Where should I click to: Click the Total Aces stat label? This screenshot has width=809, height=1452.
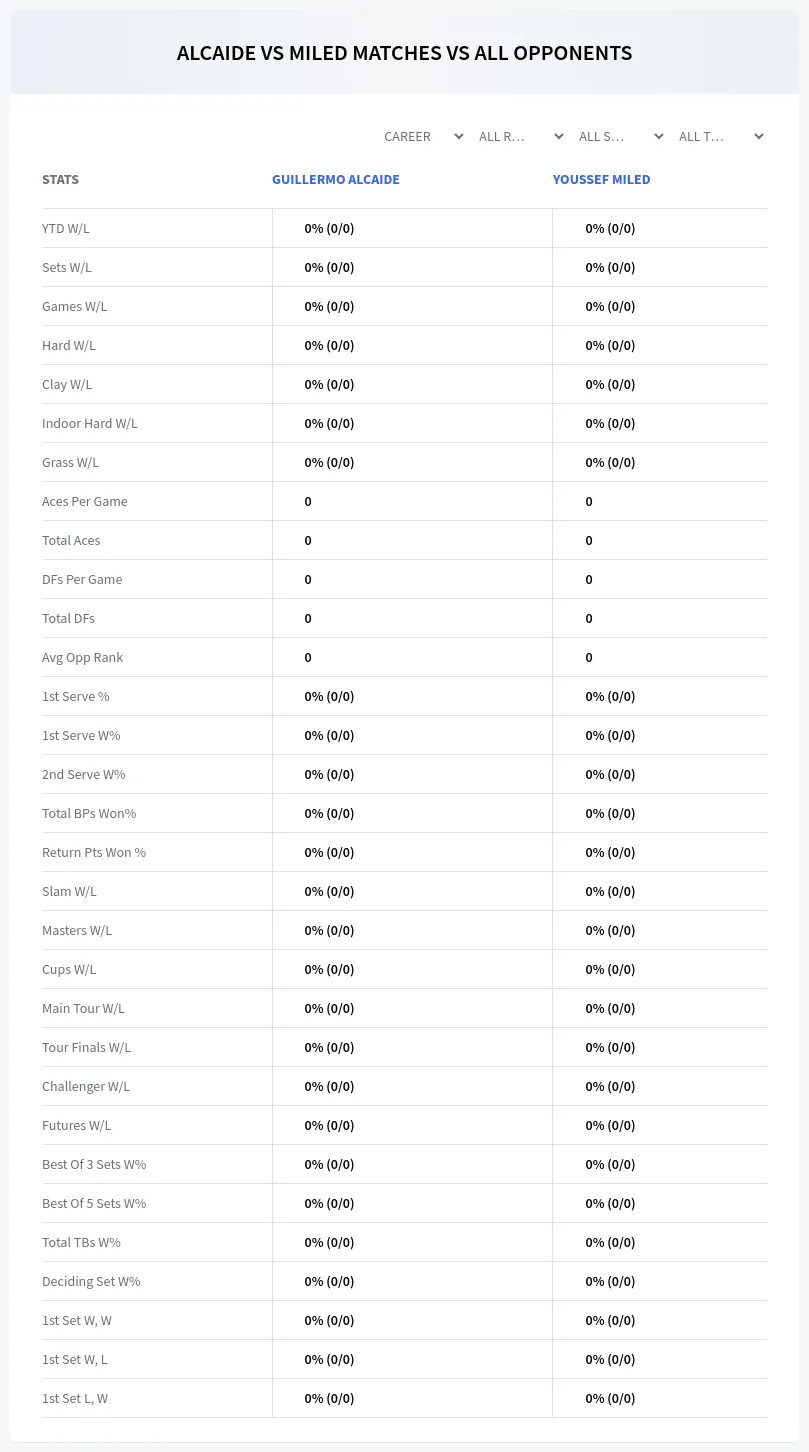pos(71,540)
